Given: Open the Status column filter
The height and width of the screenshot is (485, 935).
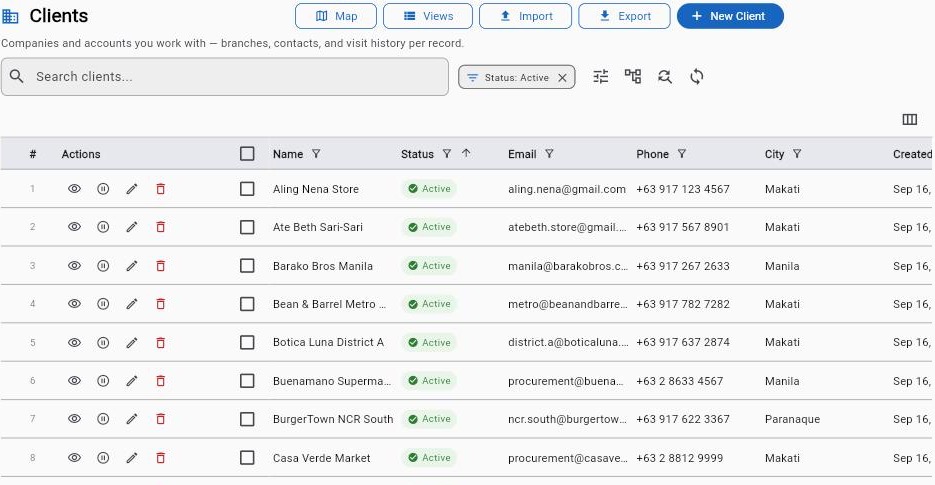Looking at the screenshot, I should click(x=447, y=154).
